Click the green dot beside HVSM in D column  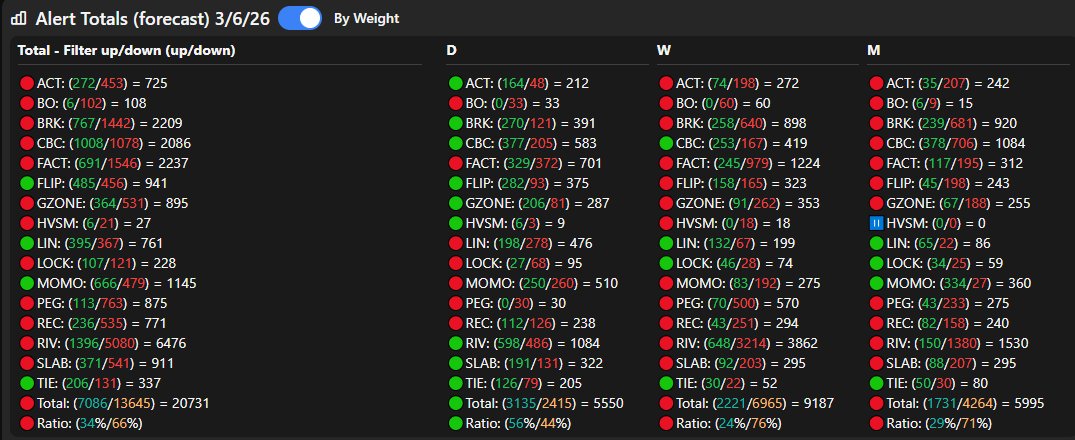click(455, 223)
